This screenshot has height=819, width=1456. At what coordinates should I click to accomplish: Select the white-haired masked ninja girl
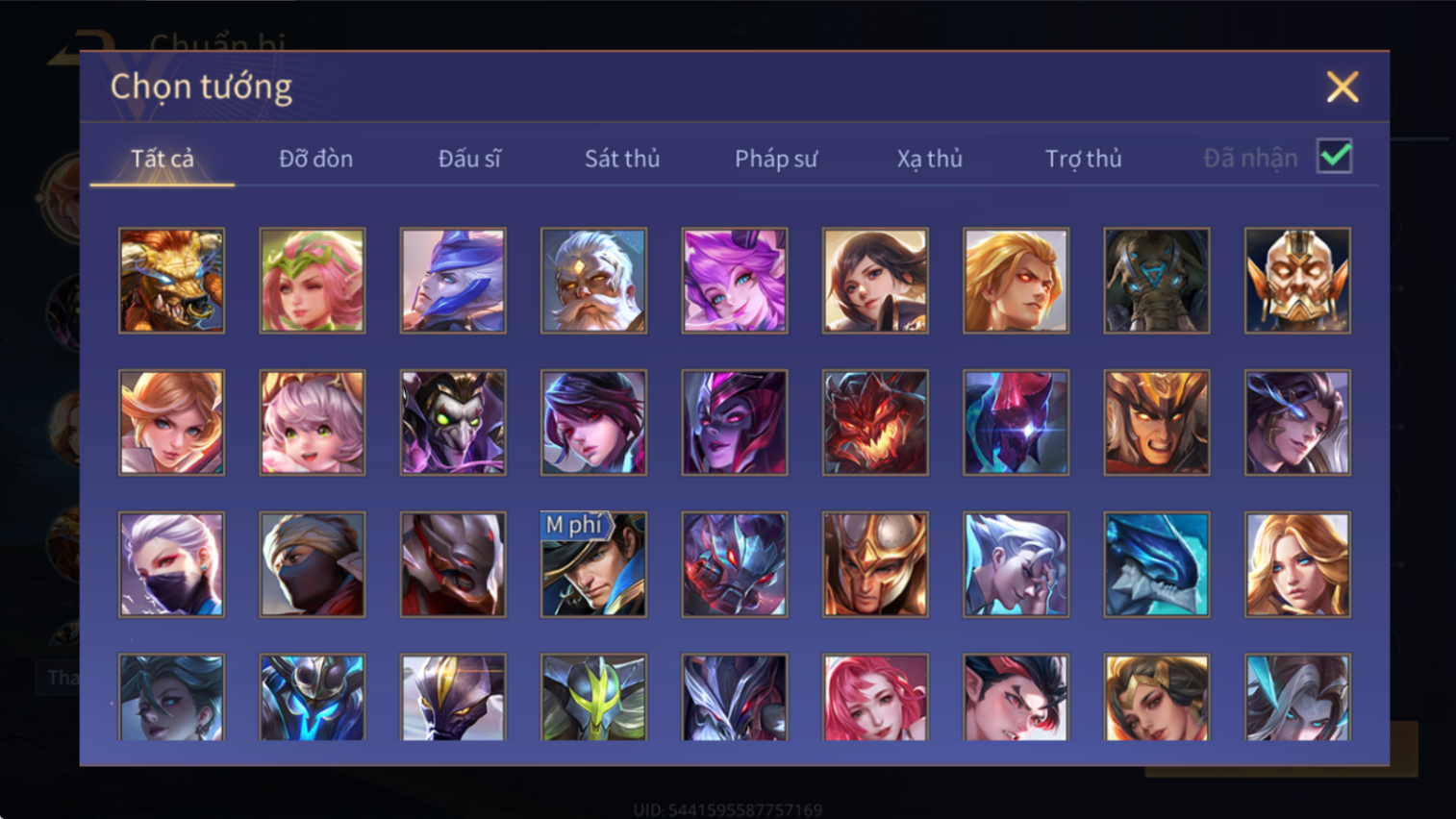[x=171, y=564]
